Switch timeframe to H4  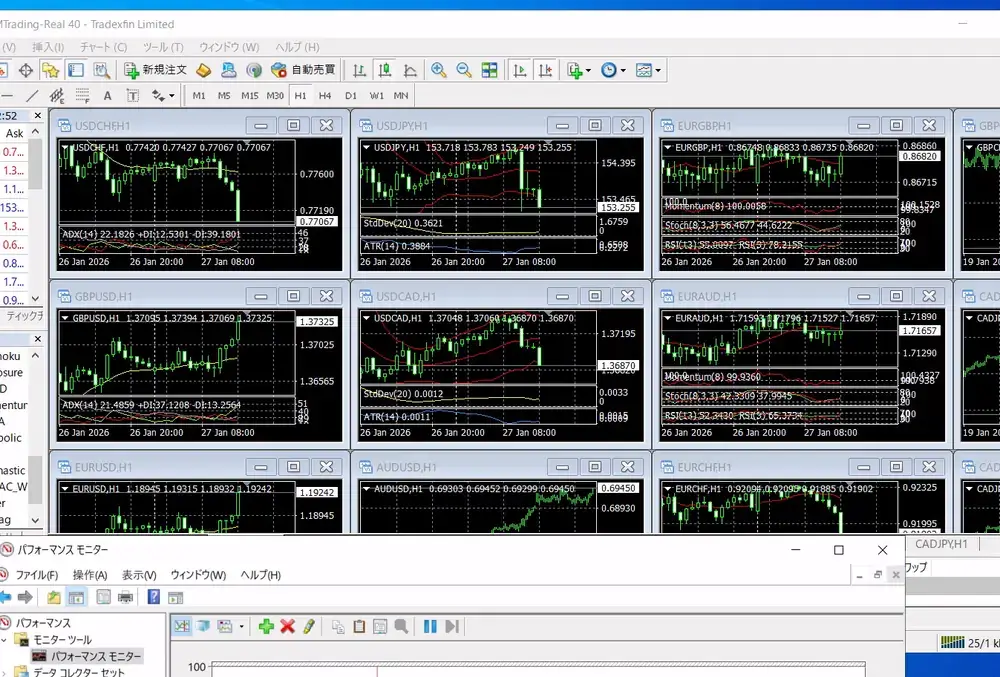point(325,96)
